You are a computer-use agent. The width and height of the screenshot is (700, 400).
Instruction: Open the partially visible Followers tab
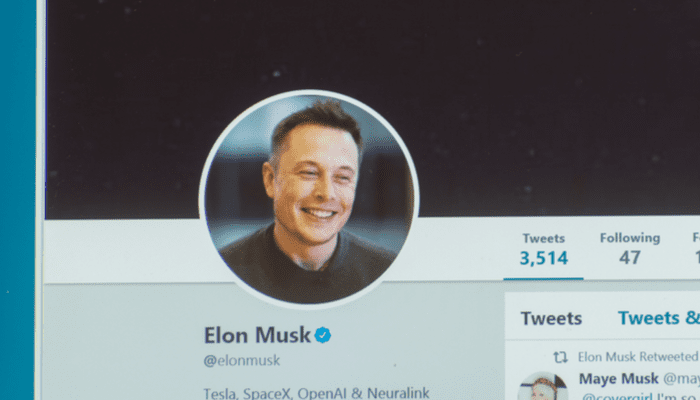(696, 250)
